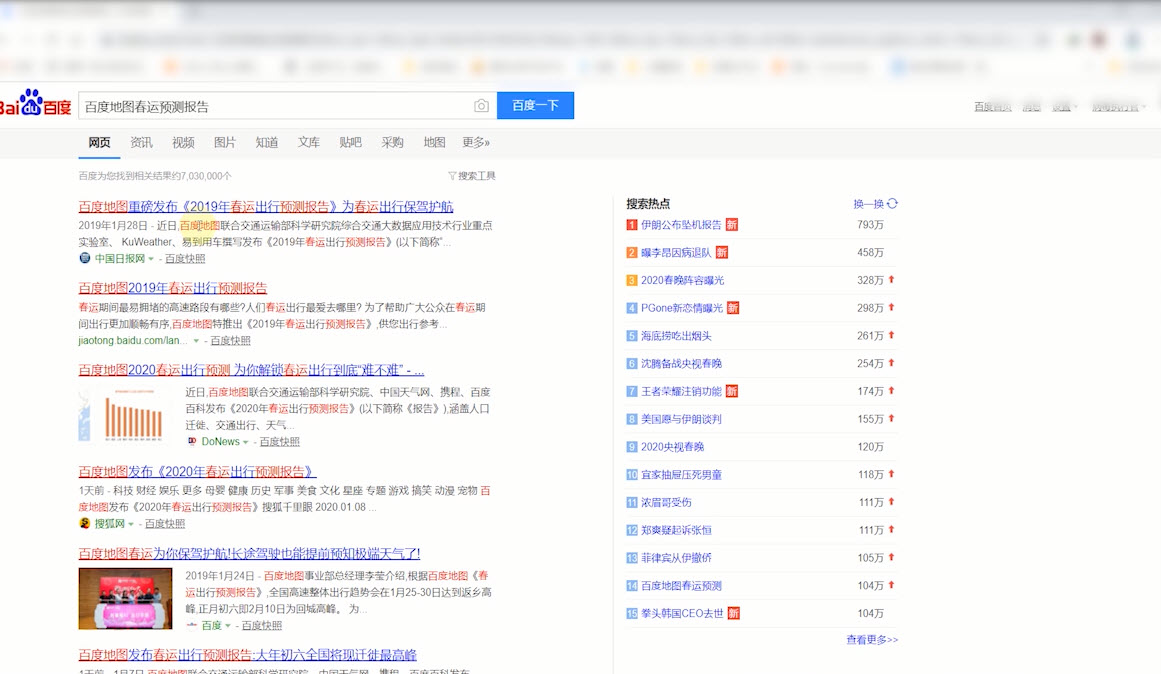Click the Baidu paw logo

[x=35, y=104]
